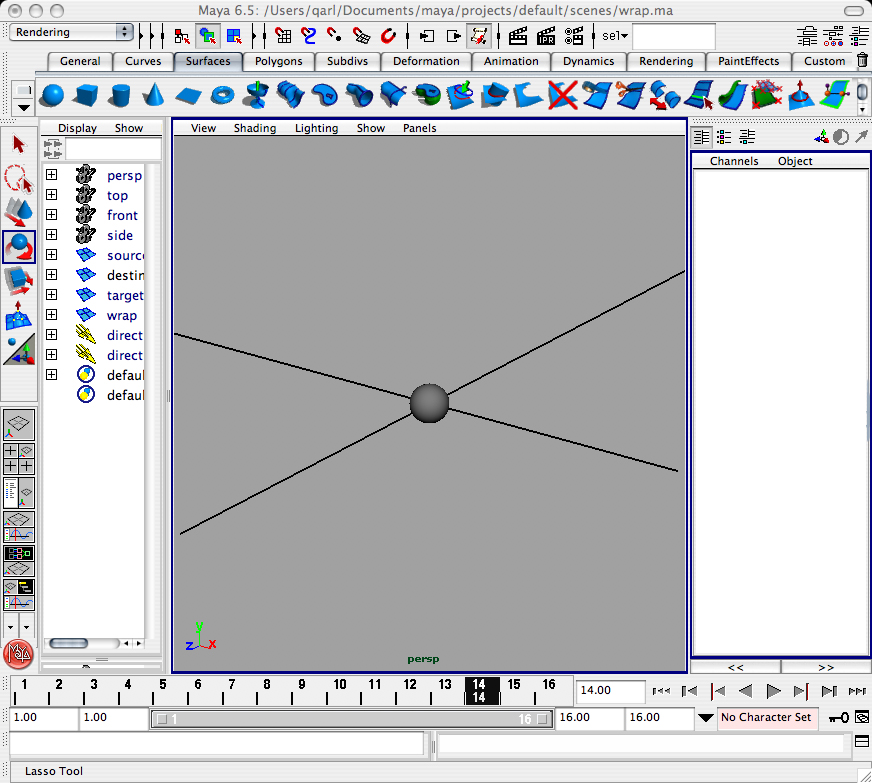This screenshot has height=783, width=872.
Task: Click the time range slider bar
Action: [x=352, y=719]
